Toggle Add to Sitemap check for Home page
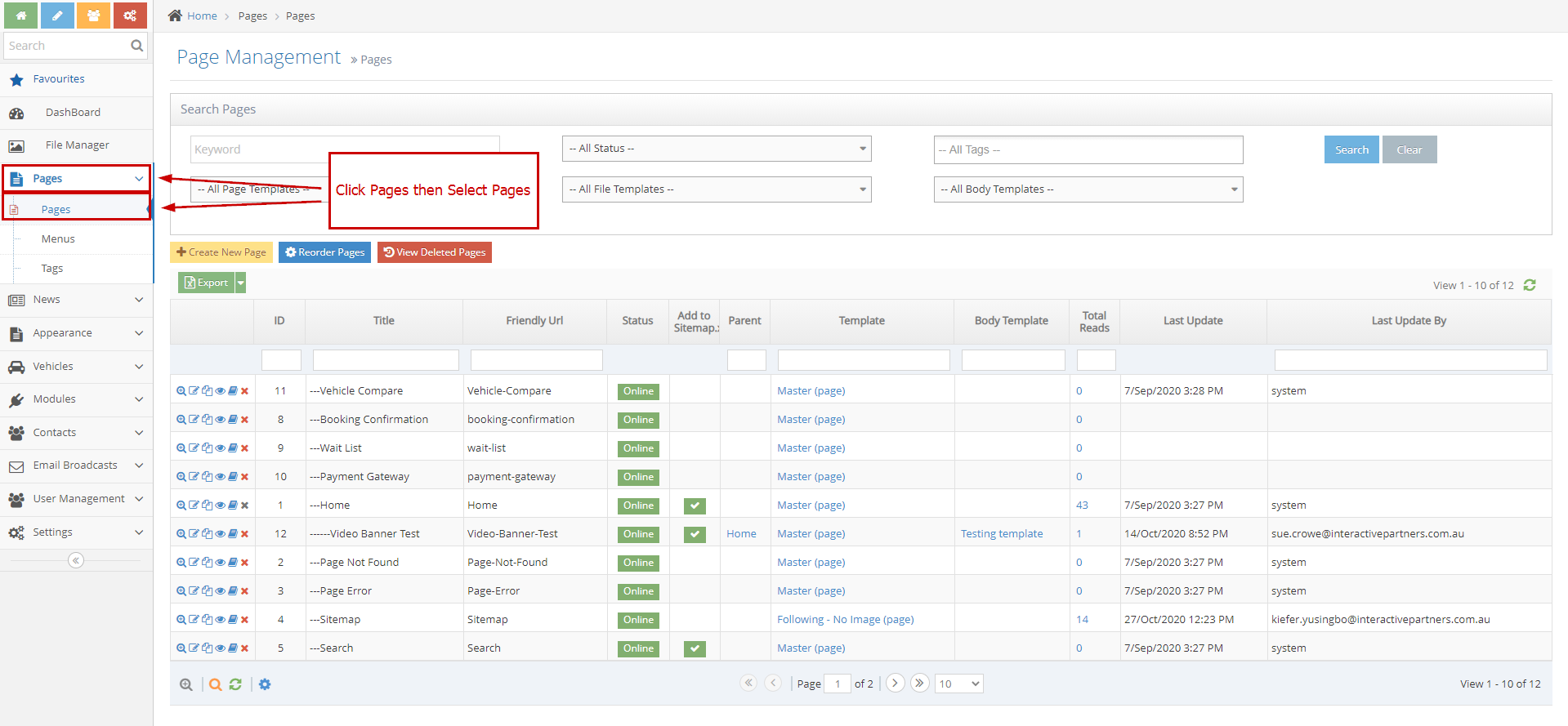 pyautogui.click(x=695, y=506)
